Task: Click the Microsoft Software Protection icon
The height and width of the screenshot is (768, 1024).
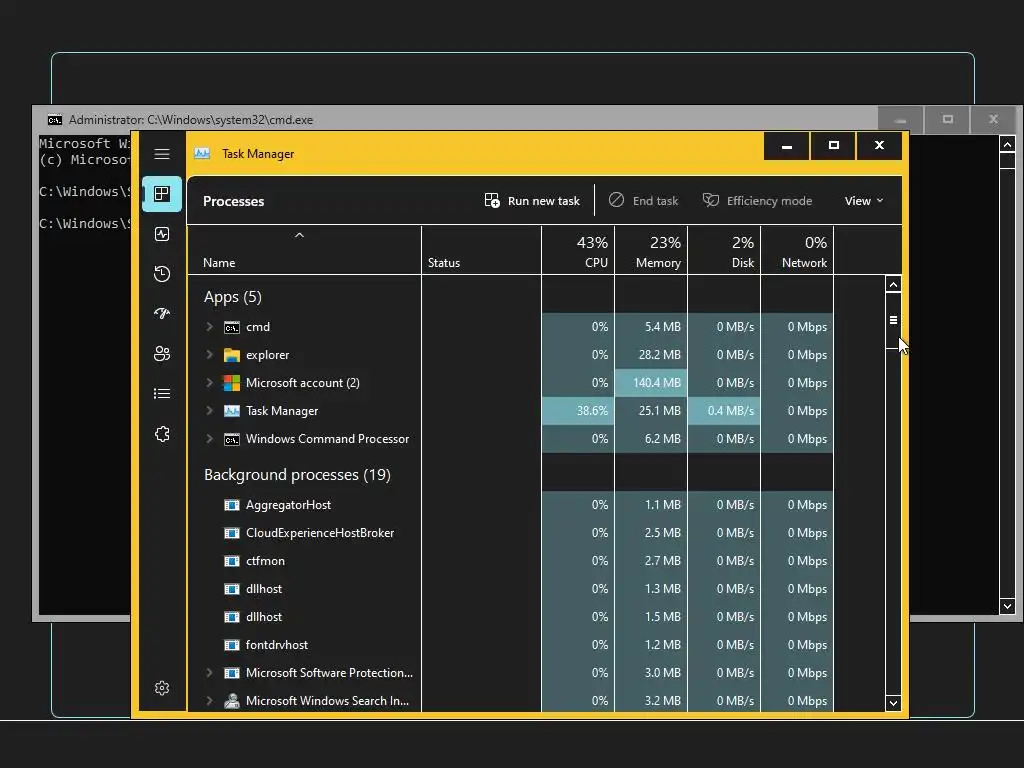Action: [x=232, y=673]
